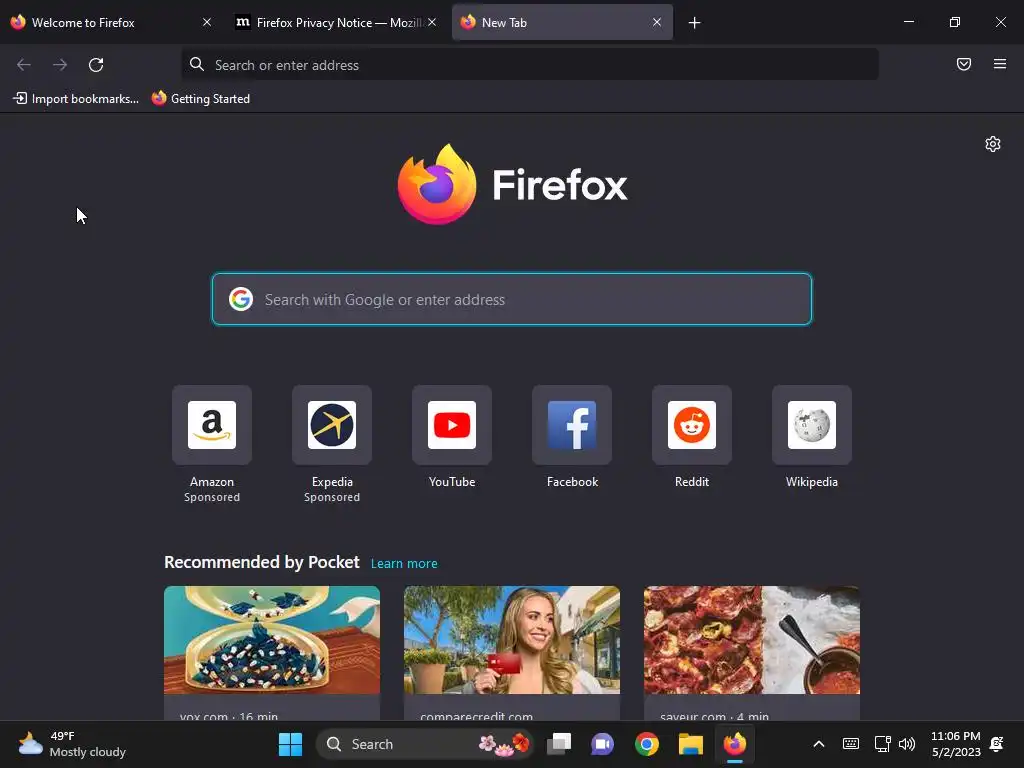Image resolution: width=1024 pixels, height=768 pixels.
Task: Show hidden system tray icons
Action: pos(818,744)
